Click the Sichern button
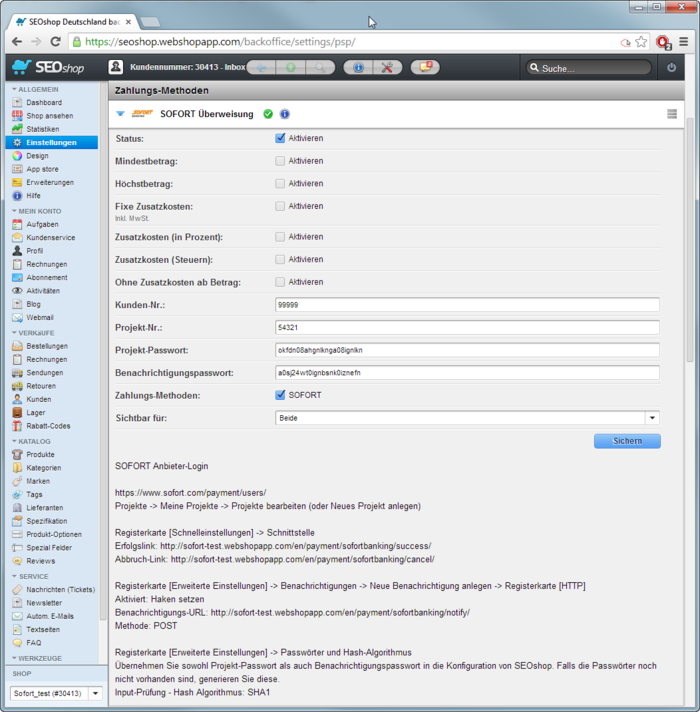The width and height of the screenshot is (700, 712). [627, 441]
